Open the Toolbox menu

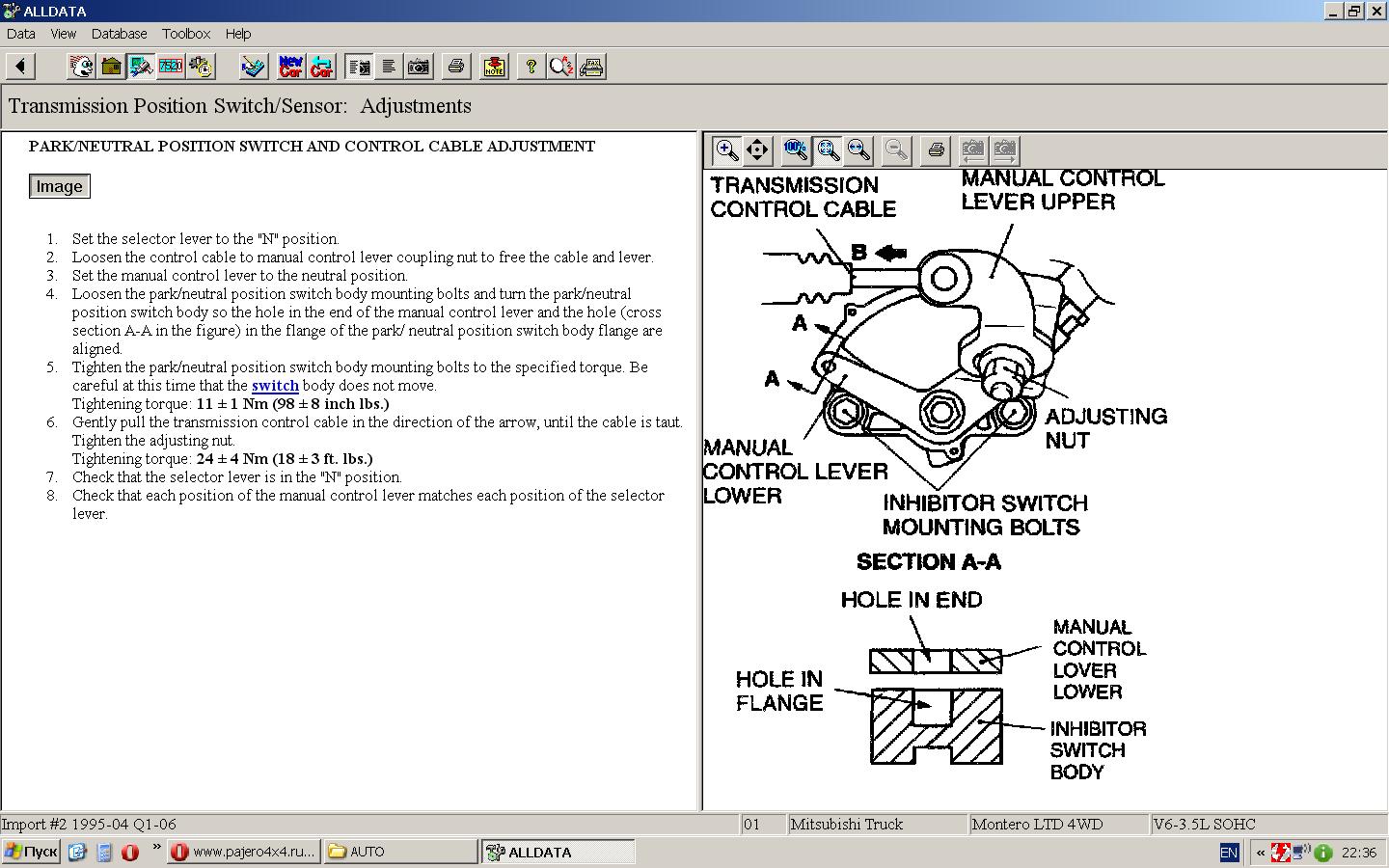click(186, 33)
